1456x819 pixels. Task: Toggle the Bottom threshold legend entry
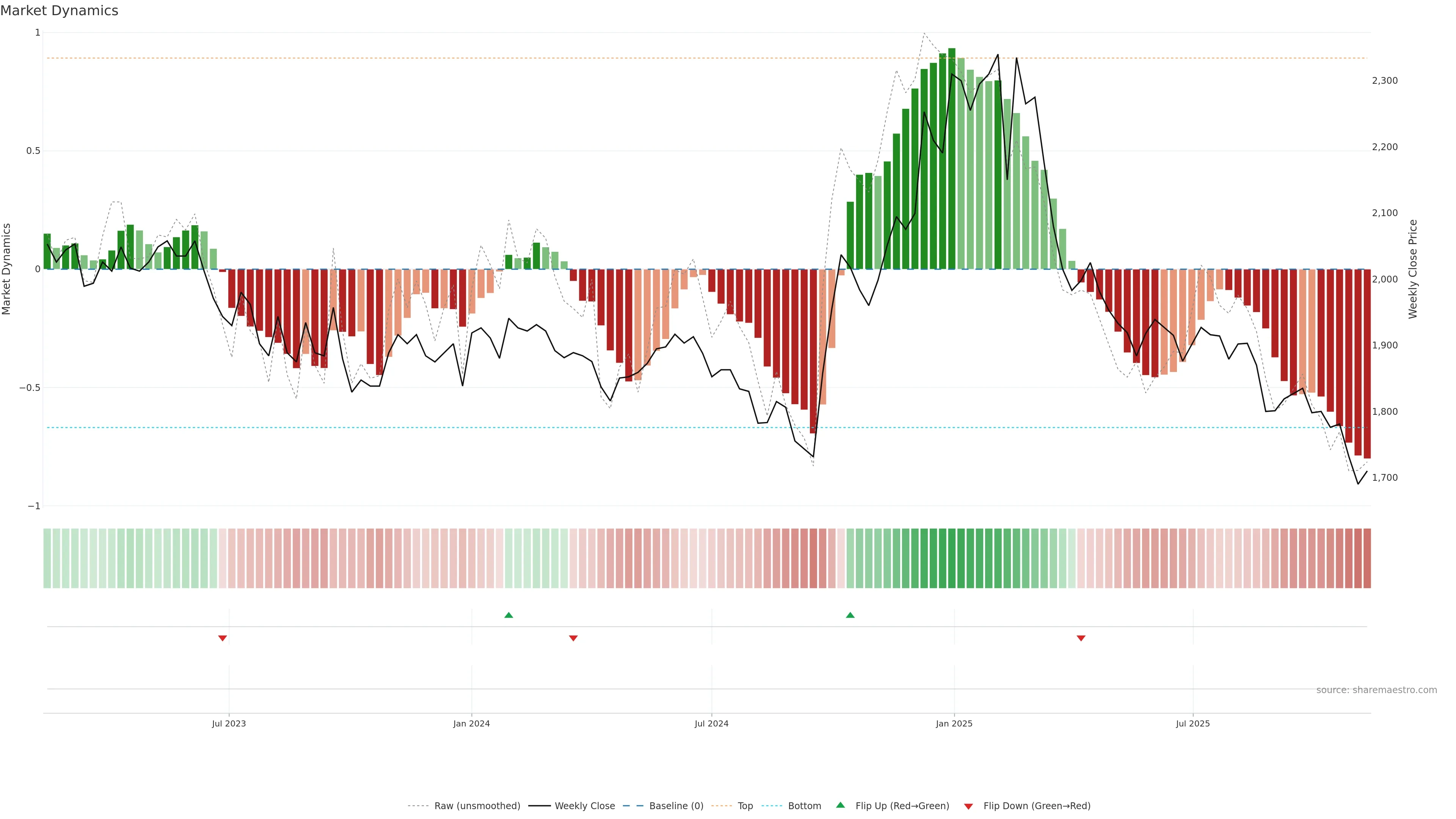(x=804, y=806)
